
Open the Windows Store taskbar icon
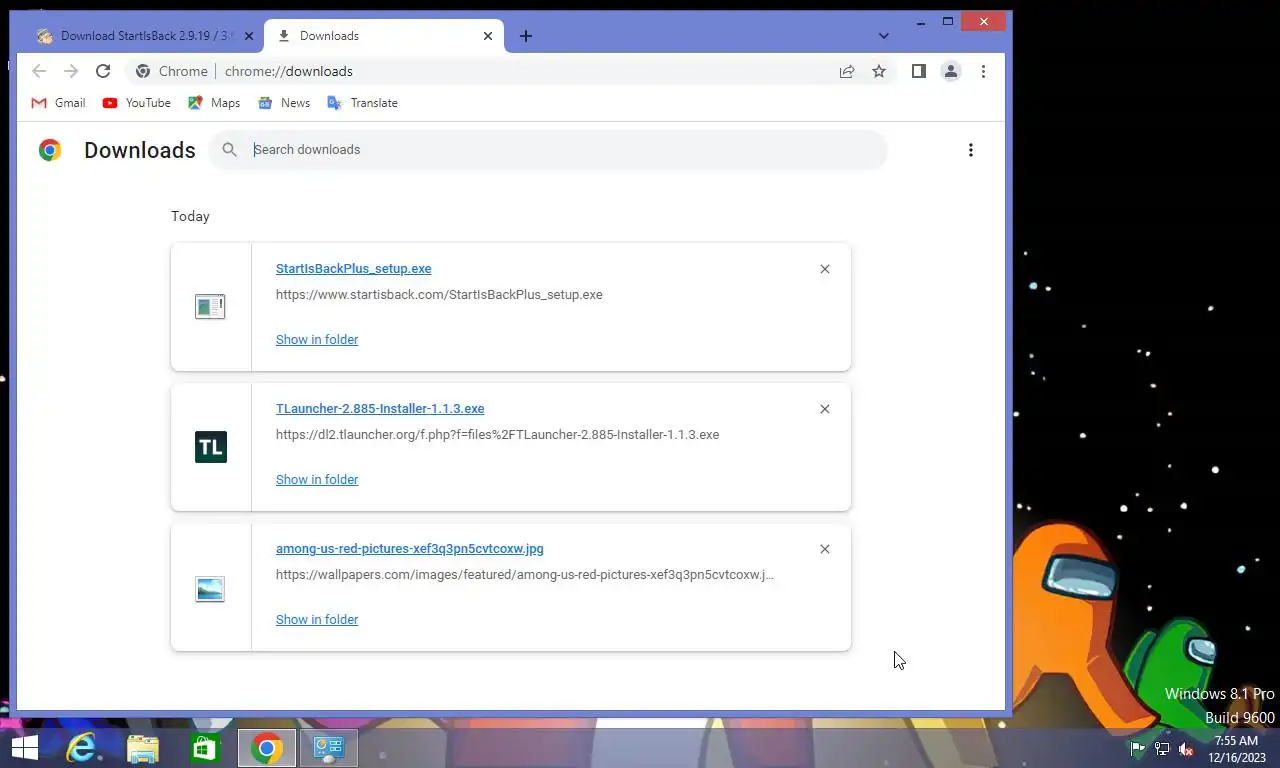tap(205, 748)
